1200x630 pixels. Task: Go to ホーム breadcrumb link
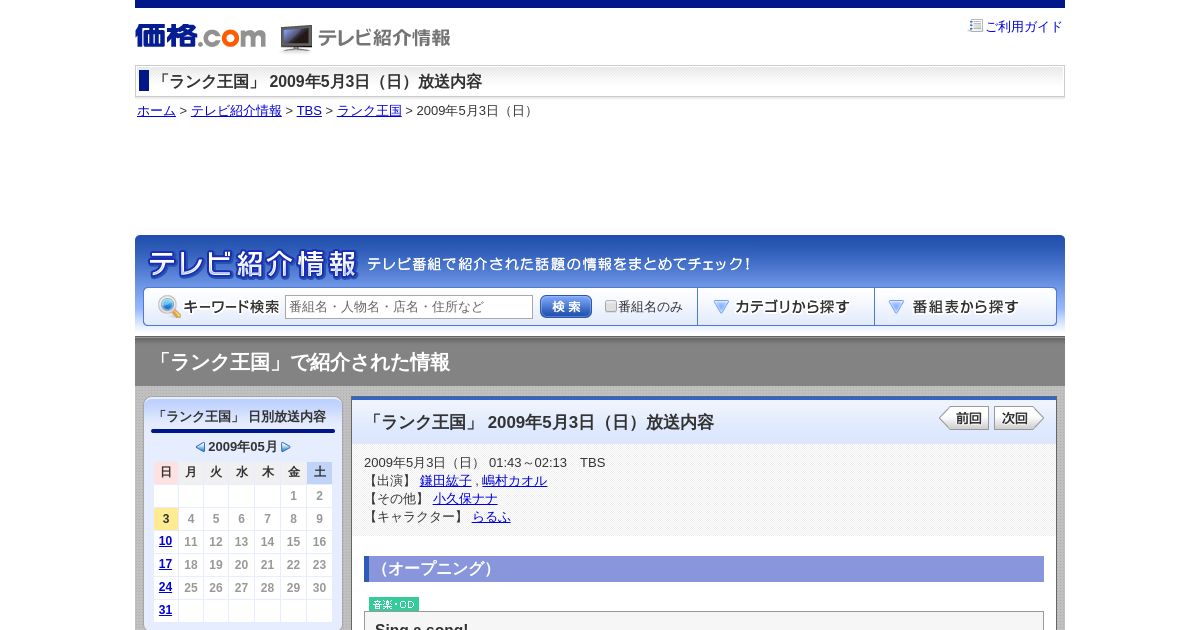tap(156, 111)
